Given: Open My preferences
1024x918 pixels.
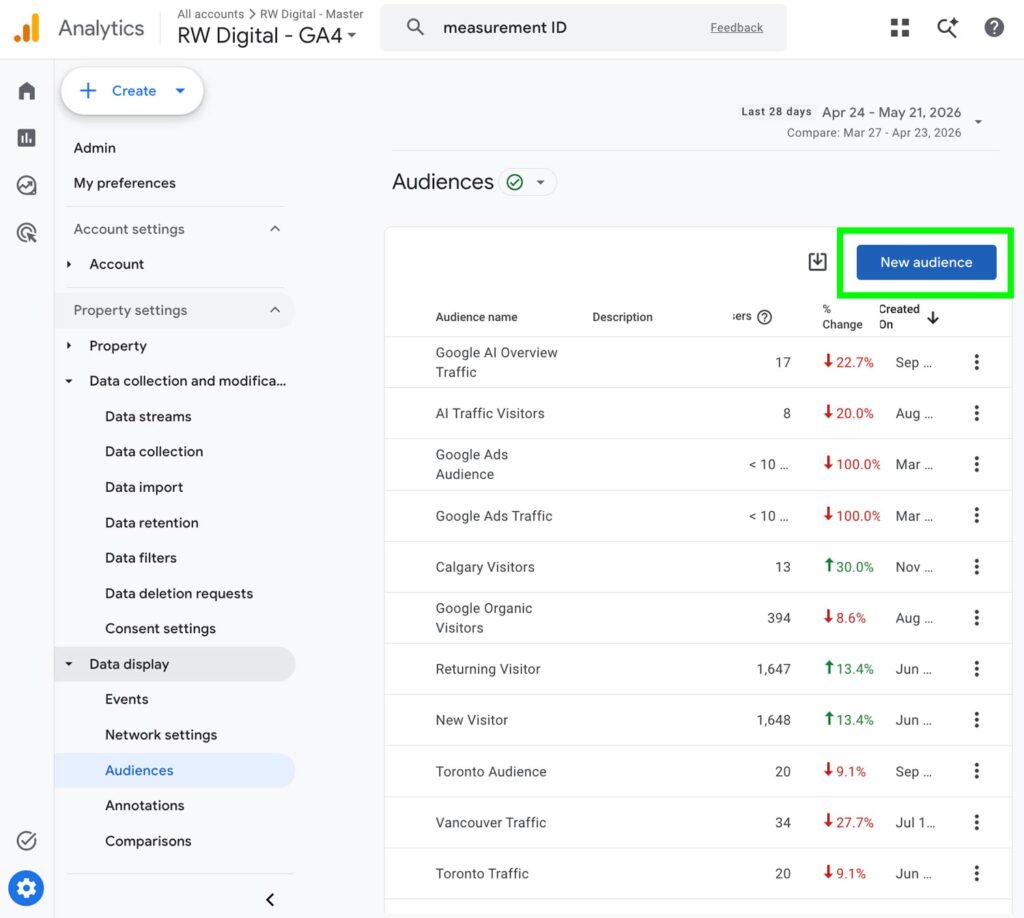Looking at the screenshot, I should [x=125, y=183].
